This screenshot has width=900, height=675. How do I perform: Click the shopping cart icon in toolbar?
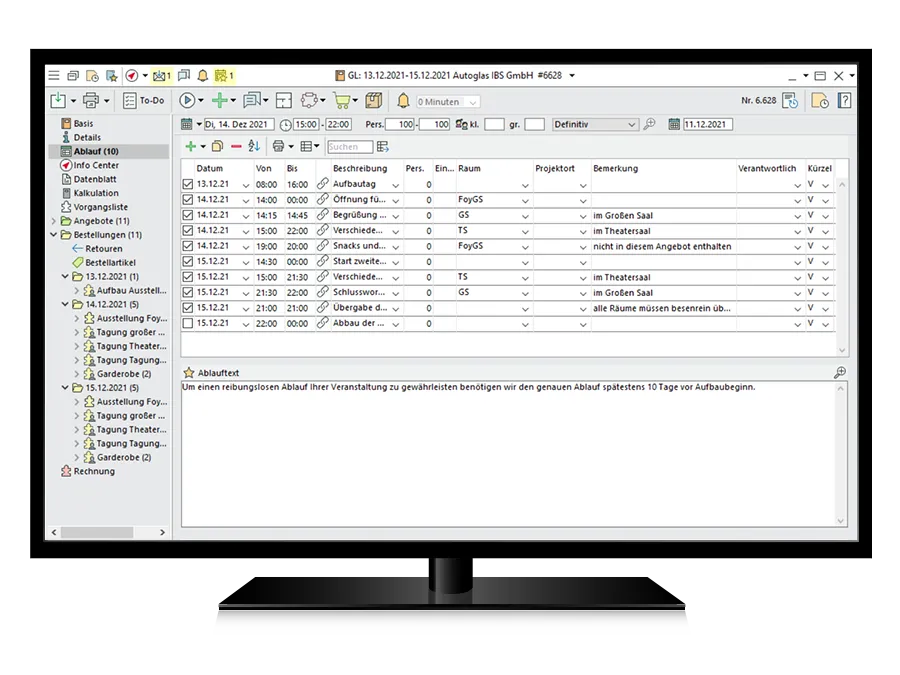tap(342, 101)
